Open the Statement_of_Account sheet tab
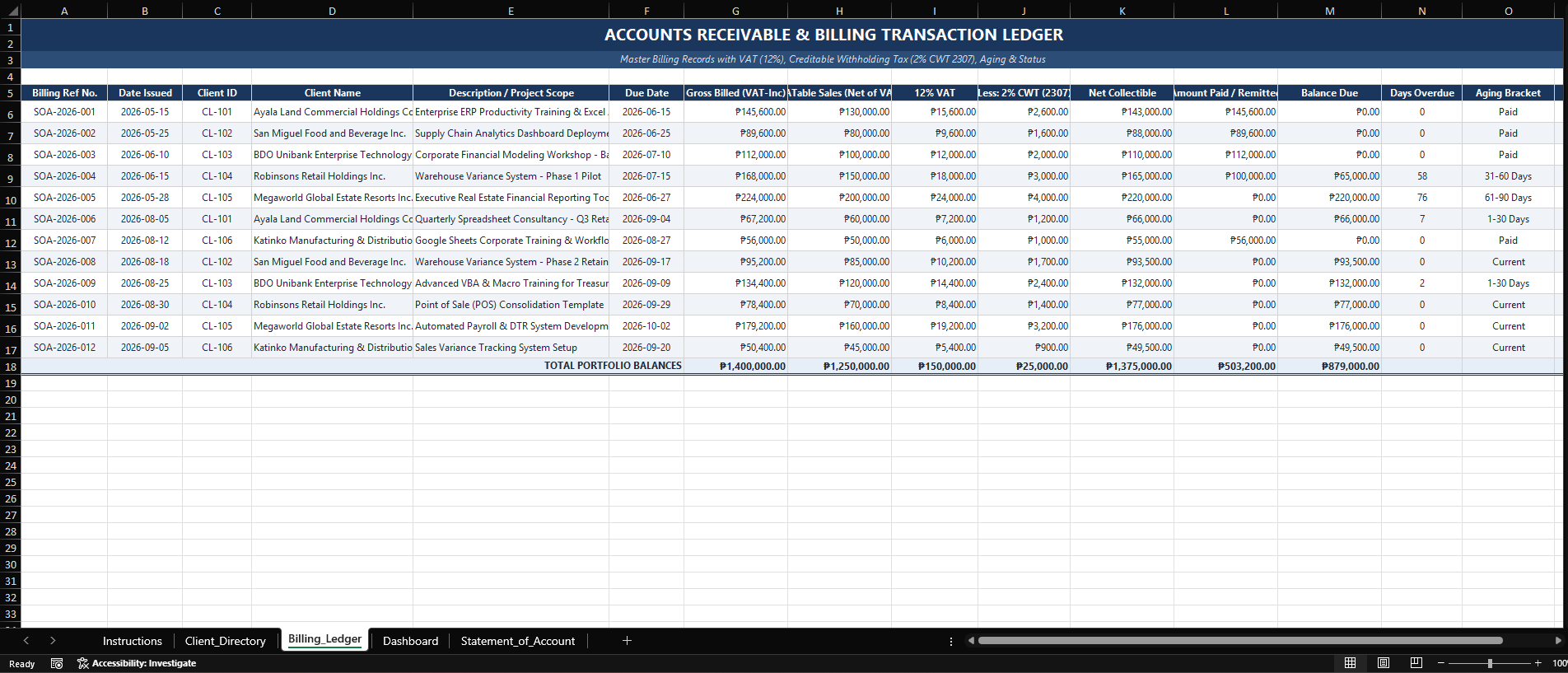Viewport: 1568px width, 673px height. 518,641
